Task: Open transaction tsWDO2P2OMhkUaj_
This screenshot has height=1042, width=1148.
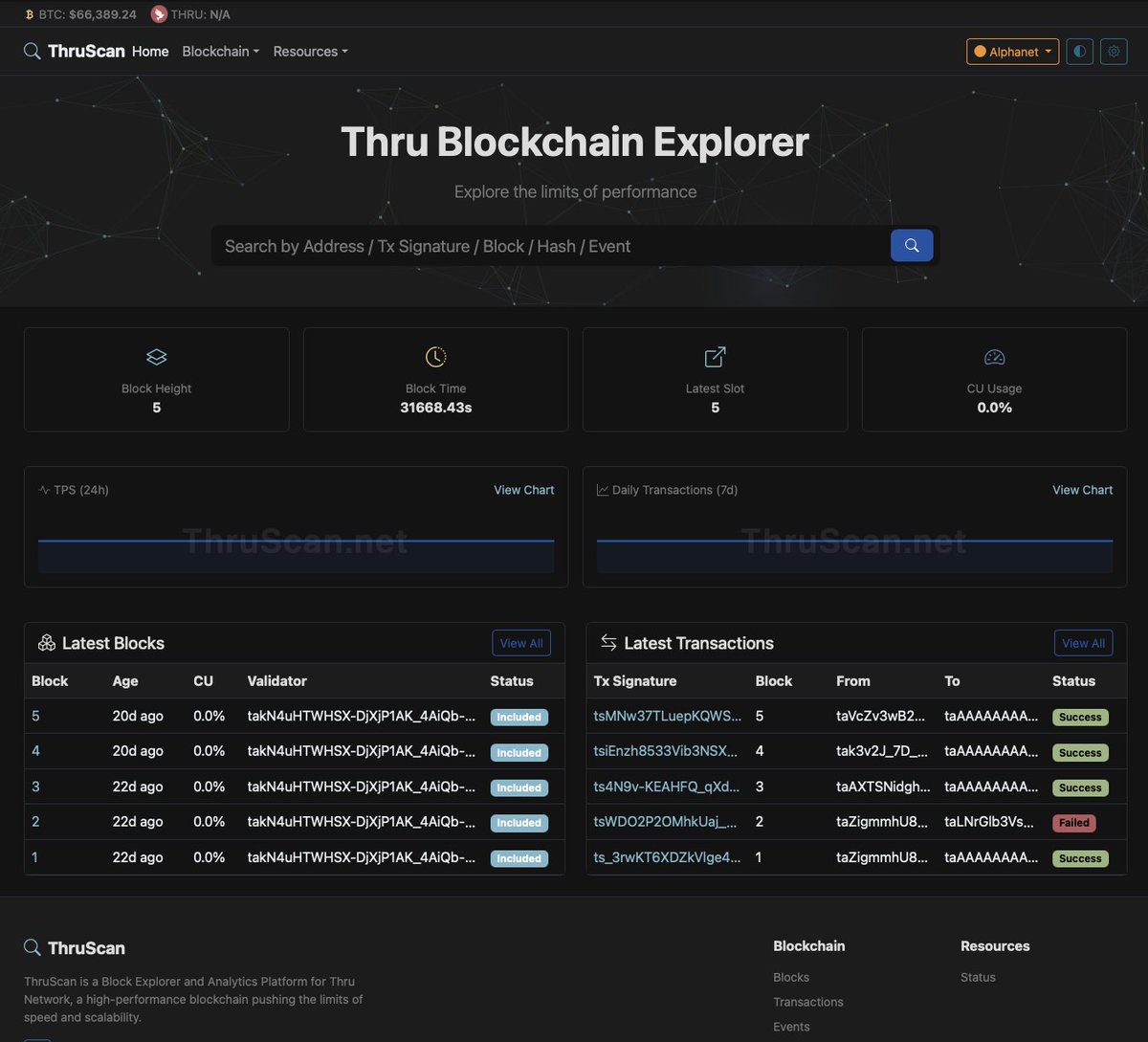Action: coord(666,822)
